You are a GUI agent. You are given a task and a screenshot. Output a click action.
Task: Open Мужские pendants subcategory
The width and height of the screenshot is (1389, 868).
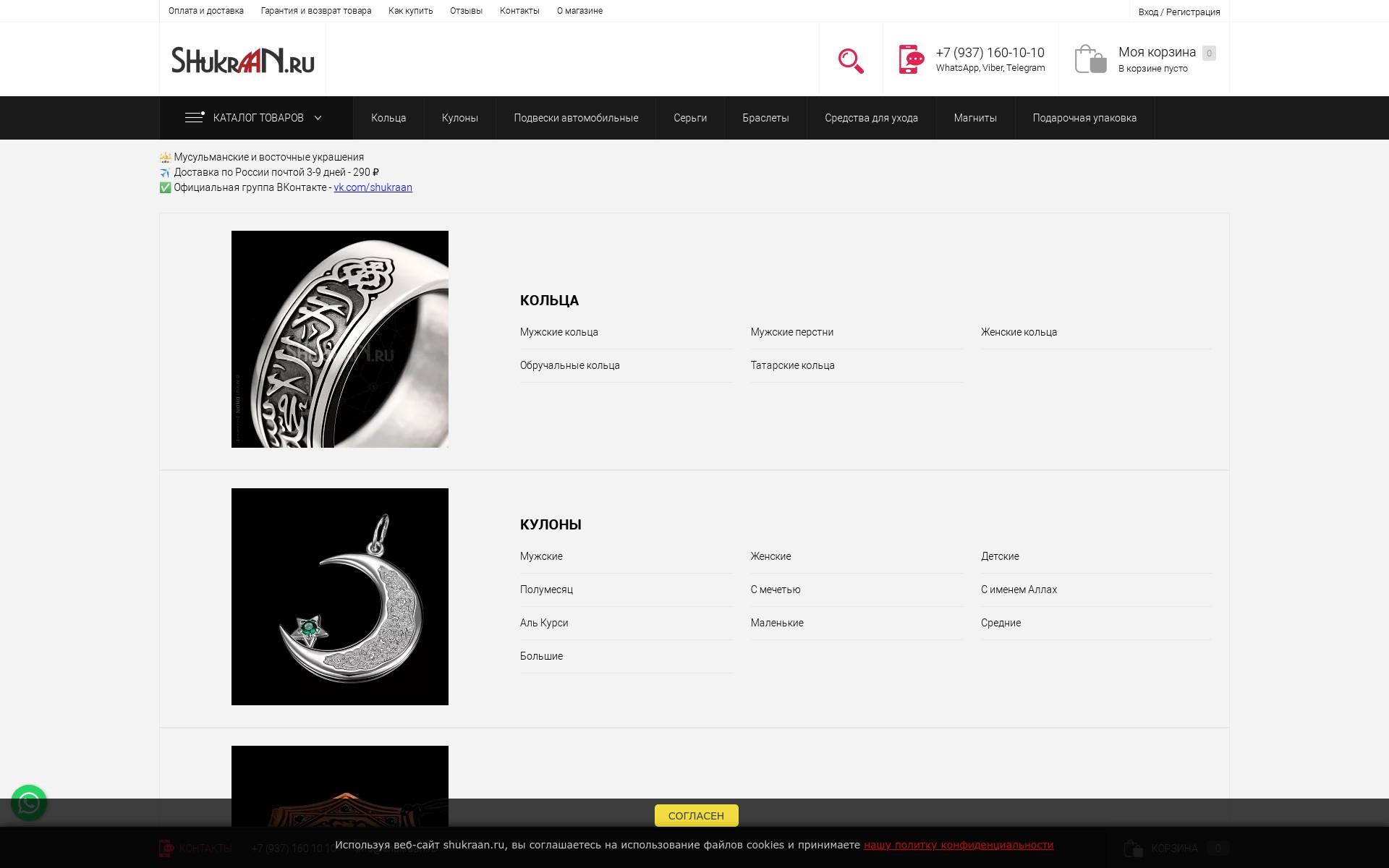541,556
